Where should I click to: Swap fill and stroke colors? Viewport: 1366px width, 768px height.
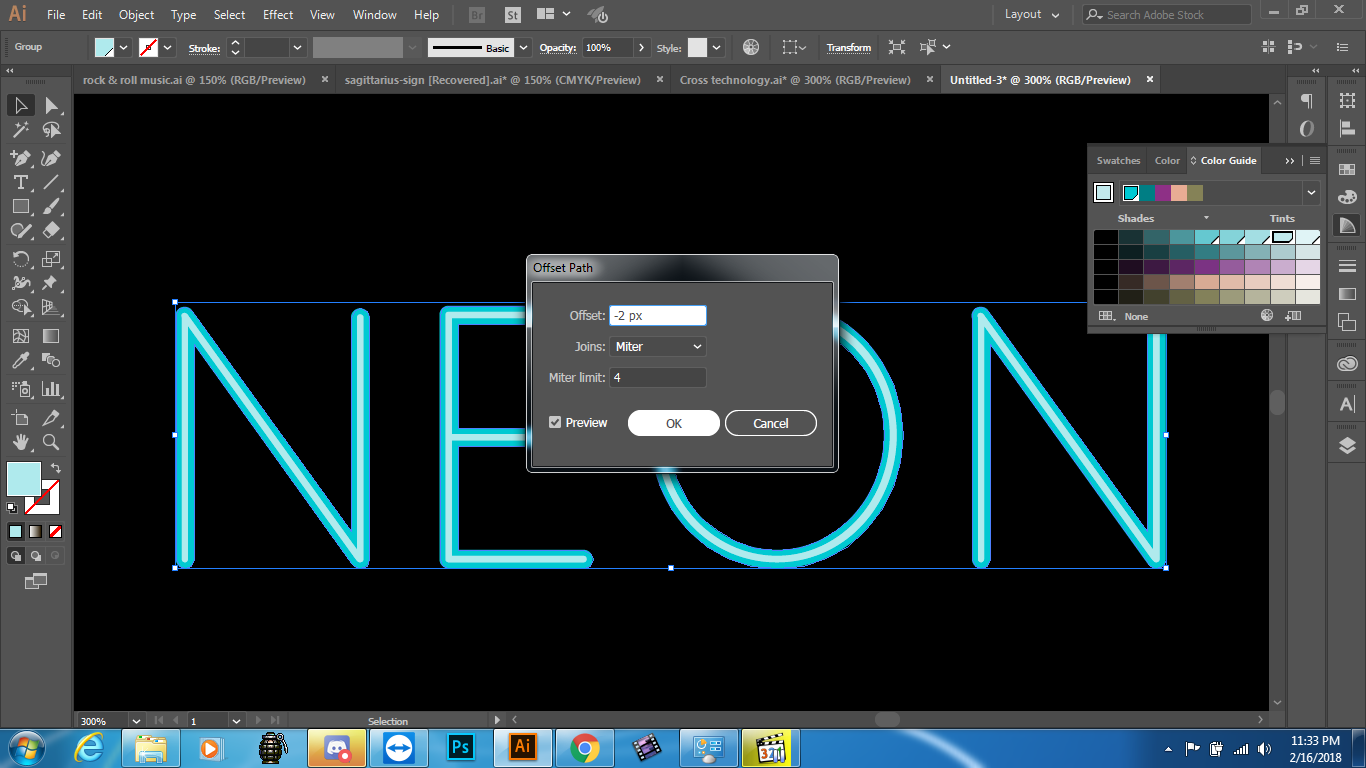click(x=56, y=468)
